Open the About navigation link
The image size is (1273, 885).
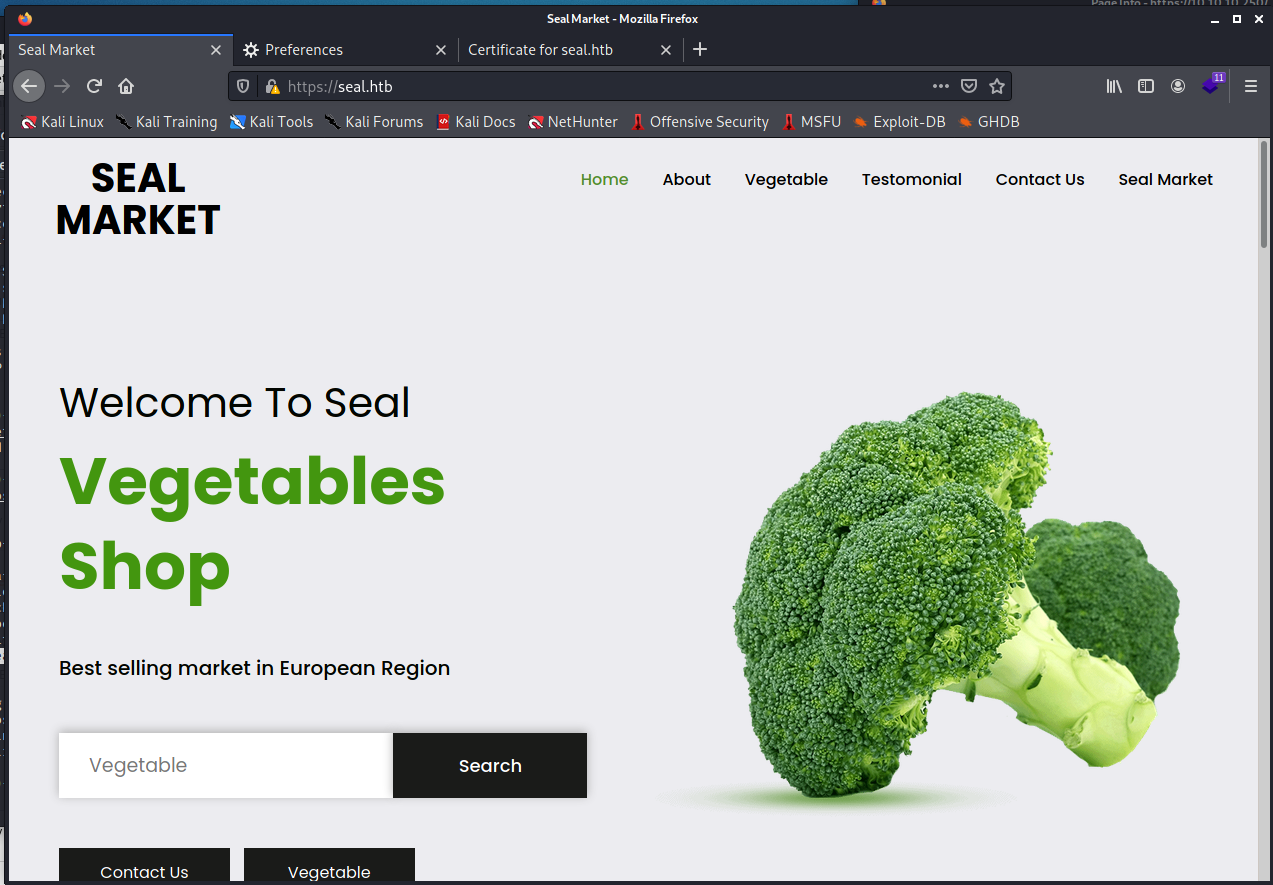click(x=686, y=180)
